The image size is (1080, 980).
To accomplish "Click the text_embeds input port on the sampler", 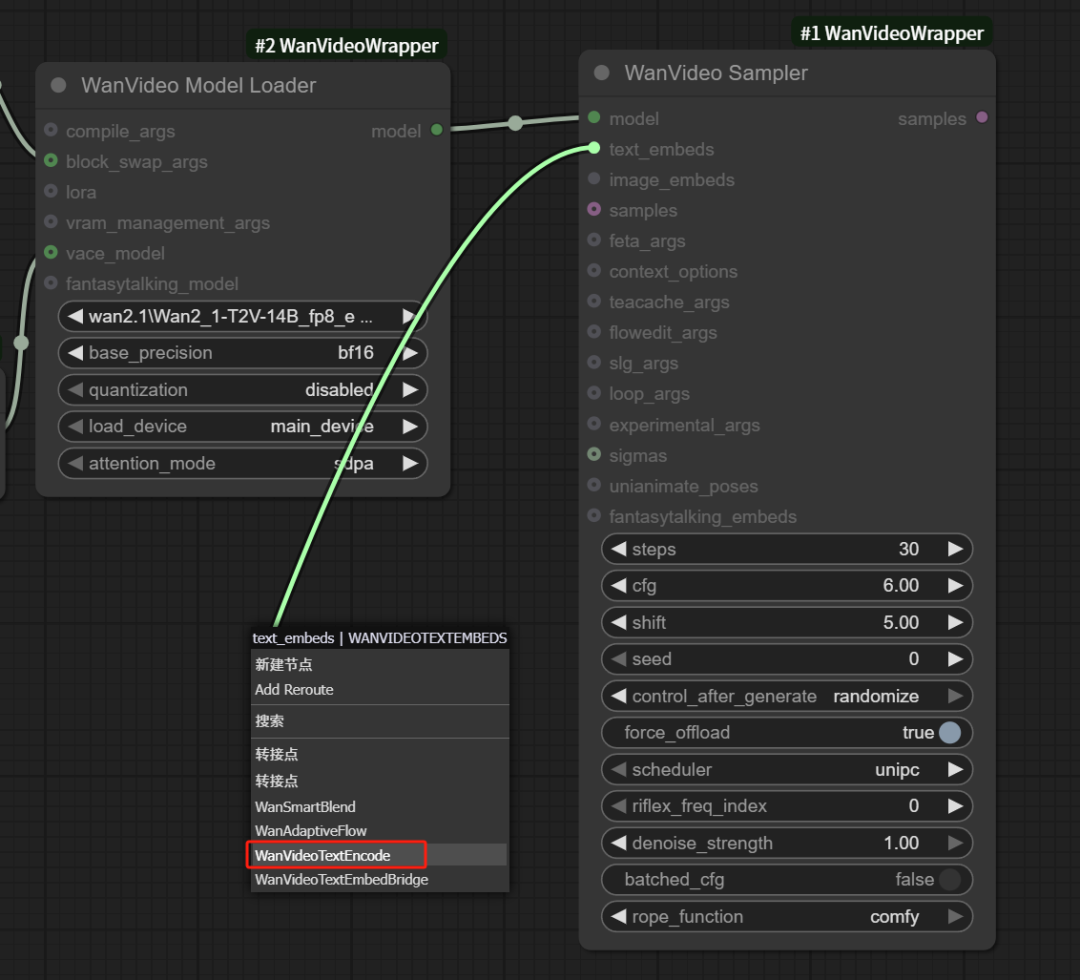I will point(594,149).
